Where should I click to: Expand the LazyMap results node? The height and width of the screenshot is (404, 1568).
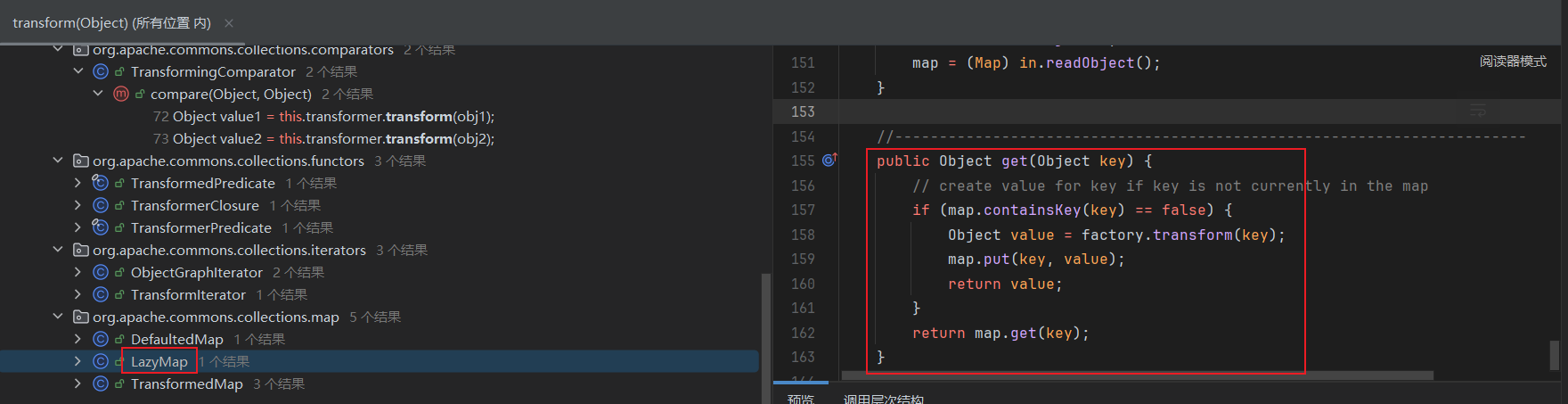pyautogui.click(x=78, y=361)
